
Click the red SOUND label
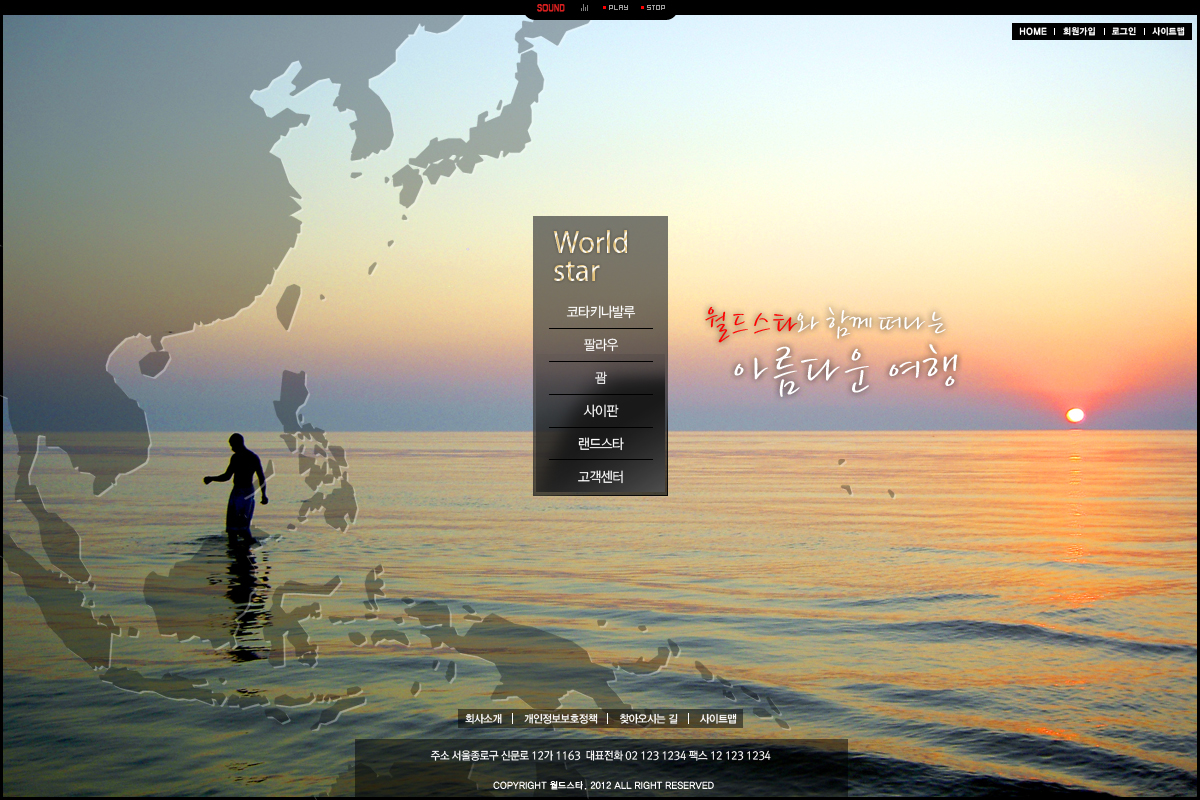[x=550, y=8]
